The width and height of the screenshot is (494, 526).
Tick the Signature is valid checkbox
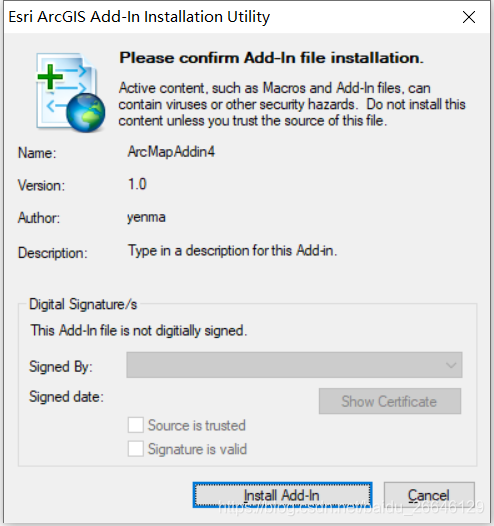[136, 449]
